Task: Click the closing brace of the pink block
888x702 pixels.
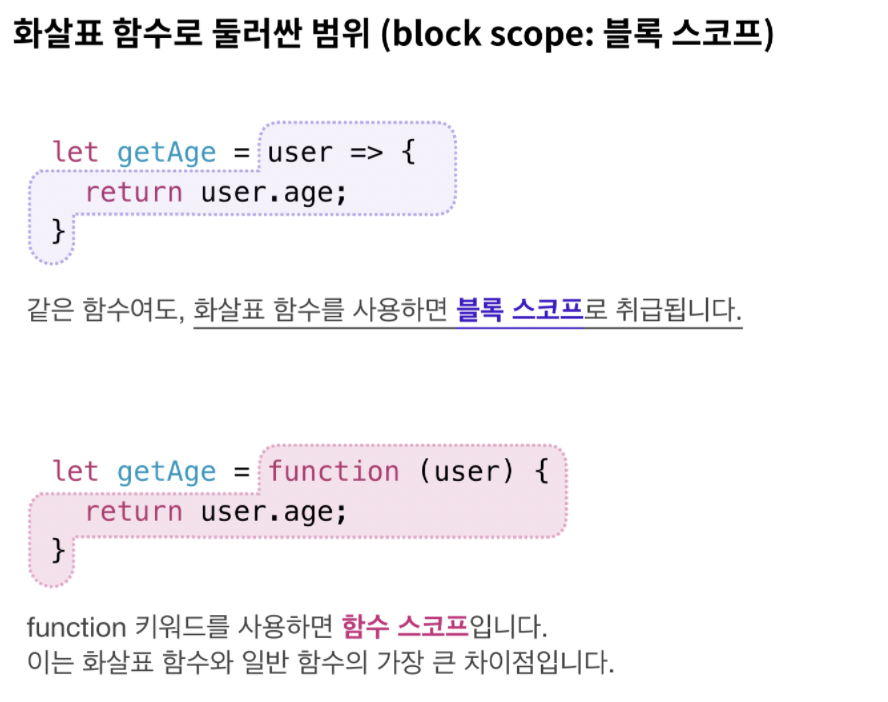Action: (57, 549)
